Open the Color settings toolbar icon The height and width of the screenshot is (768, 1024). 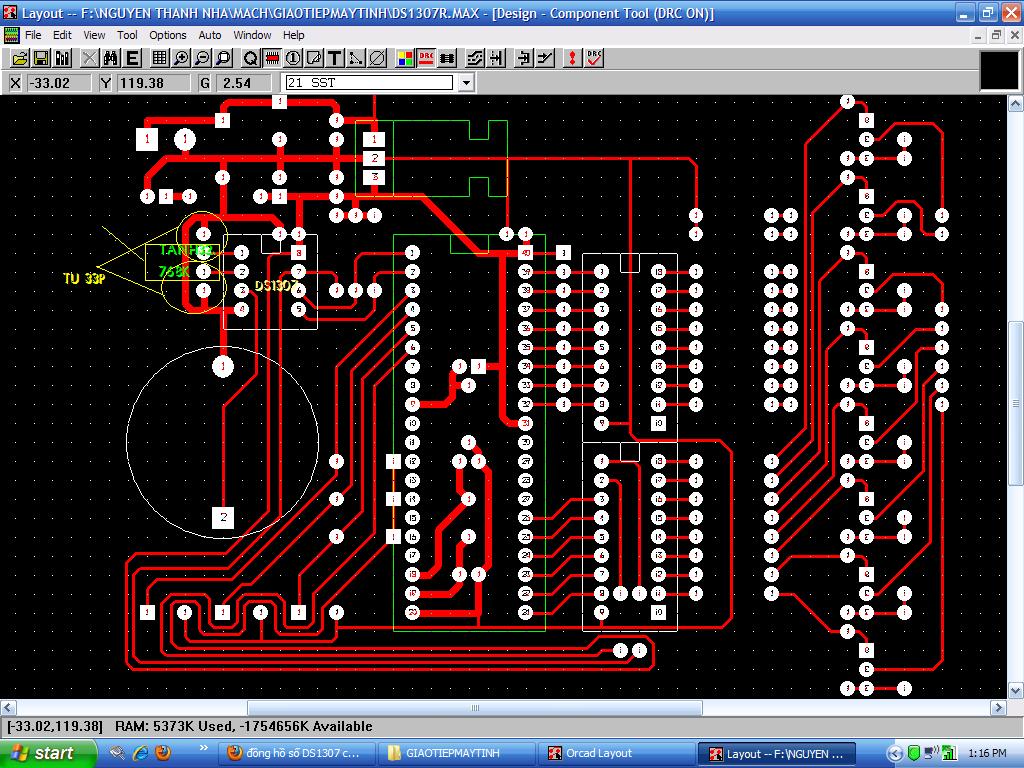404,58
